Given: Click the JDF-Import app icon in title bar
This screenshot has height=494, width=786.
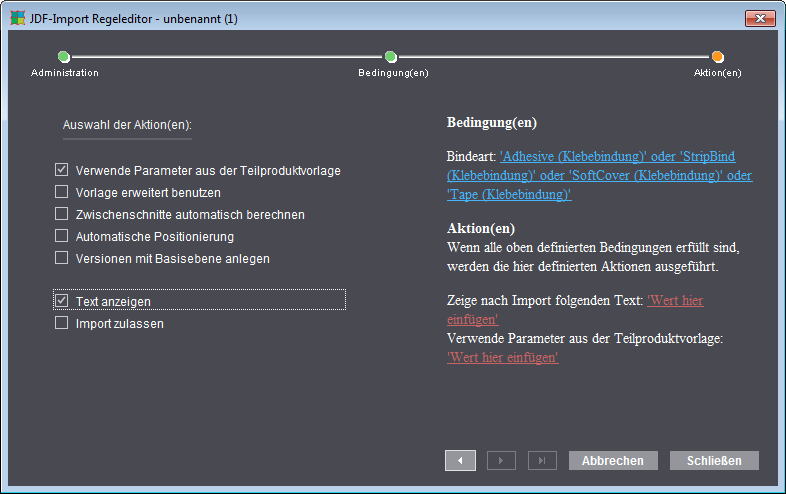Looking at the screenshot, I should pos(18,19).
